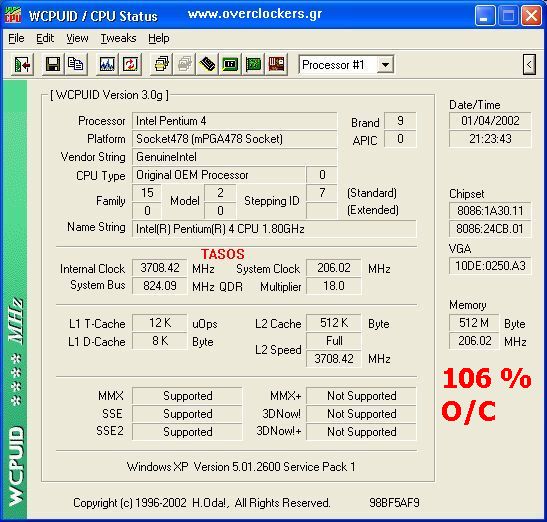Click the Internal Clock value 3708.42
This screenshot has width=547, height=522.
[x=160, y=268]
